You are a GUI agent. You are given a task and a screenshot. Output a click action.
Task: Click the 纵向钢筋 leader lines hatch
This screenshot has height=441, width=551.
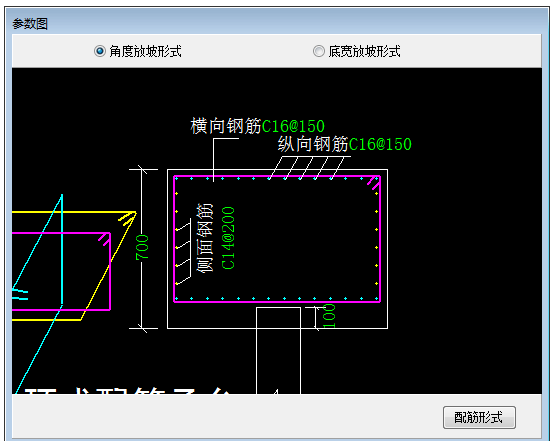pyautogui.click(x=309, y=168)
